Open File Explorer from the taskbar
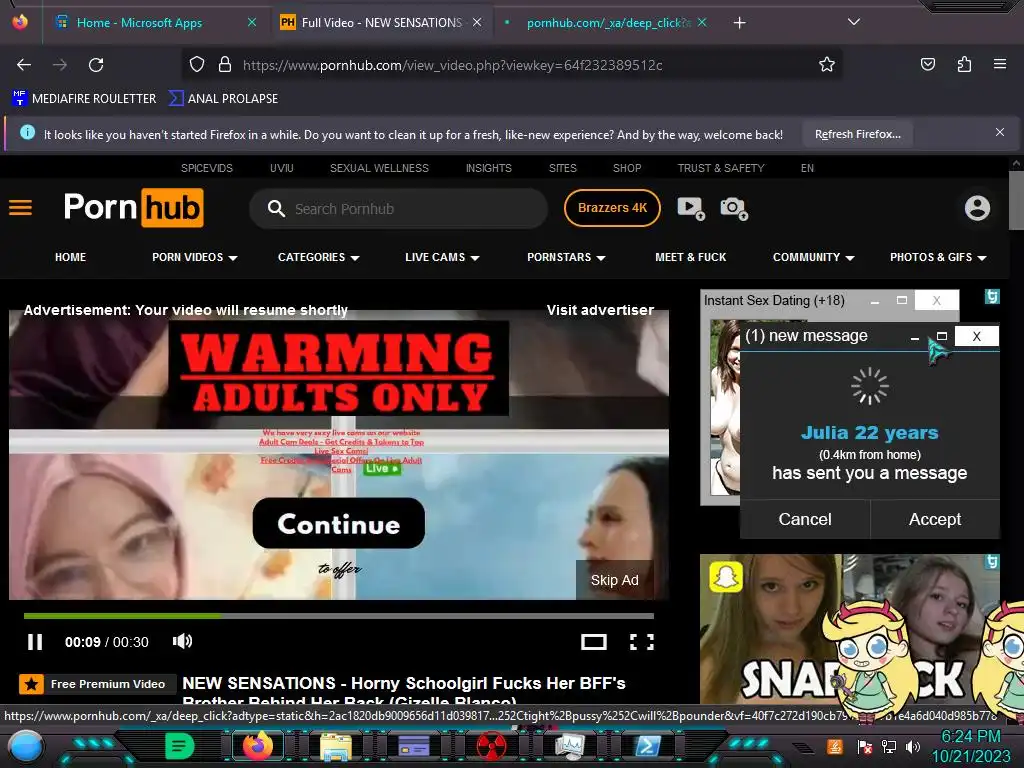 pyautogui.click(x=336, y=746)
